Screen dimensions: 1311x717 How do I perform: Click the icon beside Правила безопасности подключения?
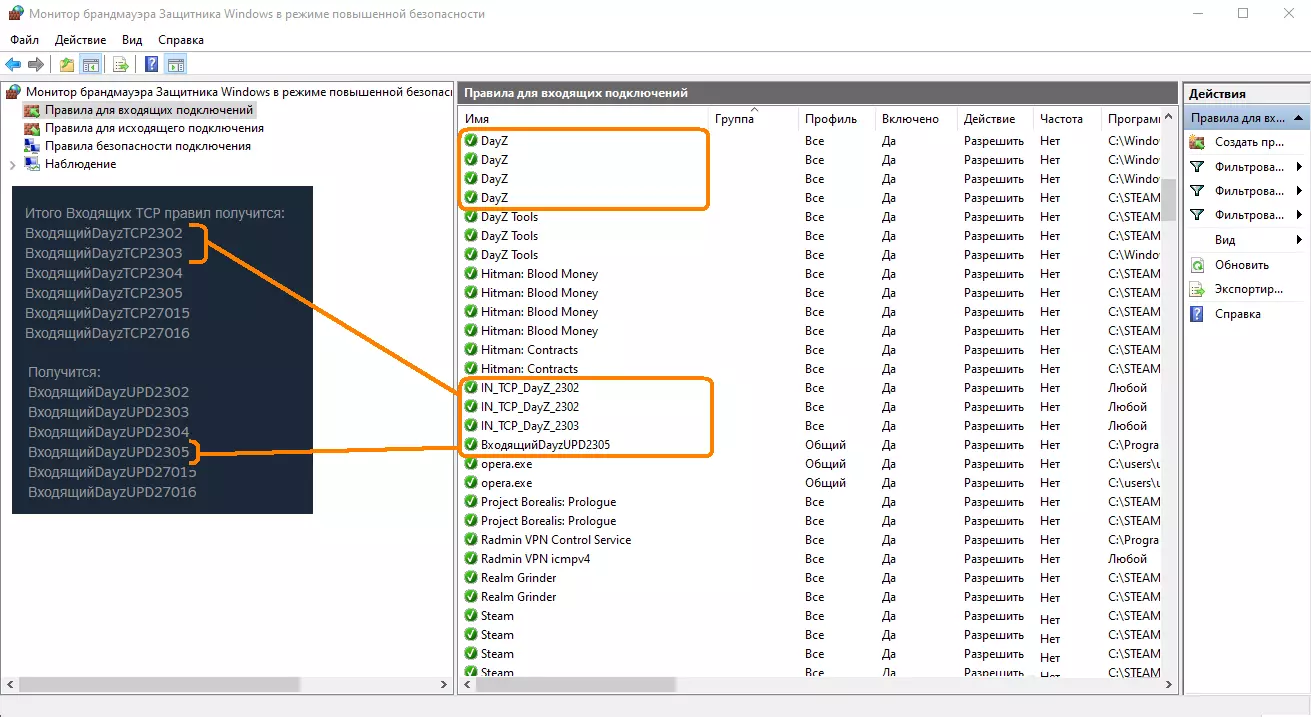point(32,146)
